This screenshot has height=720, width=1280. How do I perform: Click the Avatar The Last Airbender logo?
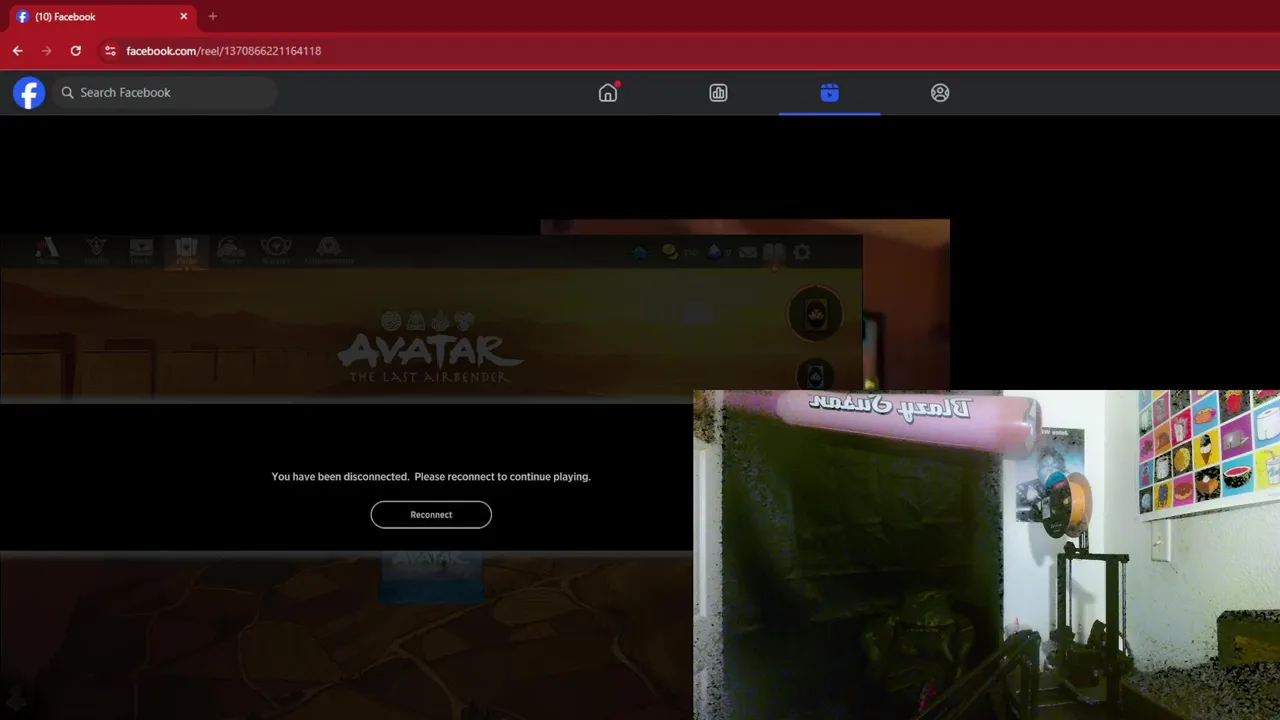430,347
